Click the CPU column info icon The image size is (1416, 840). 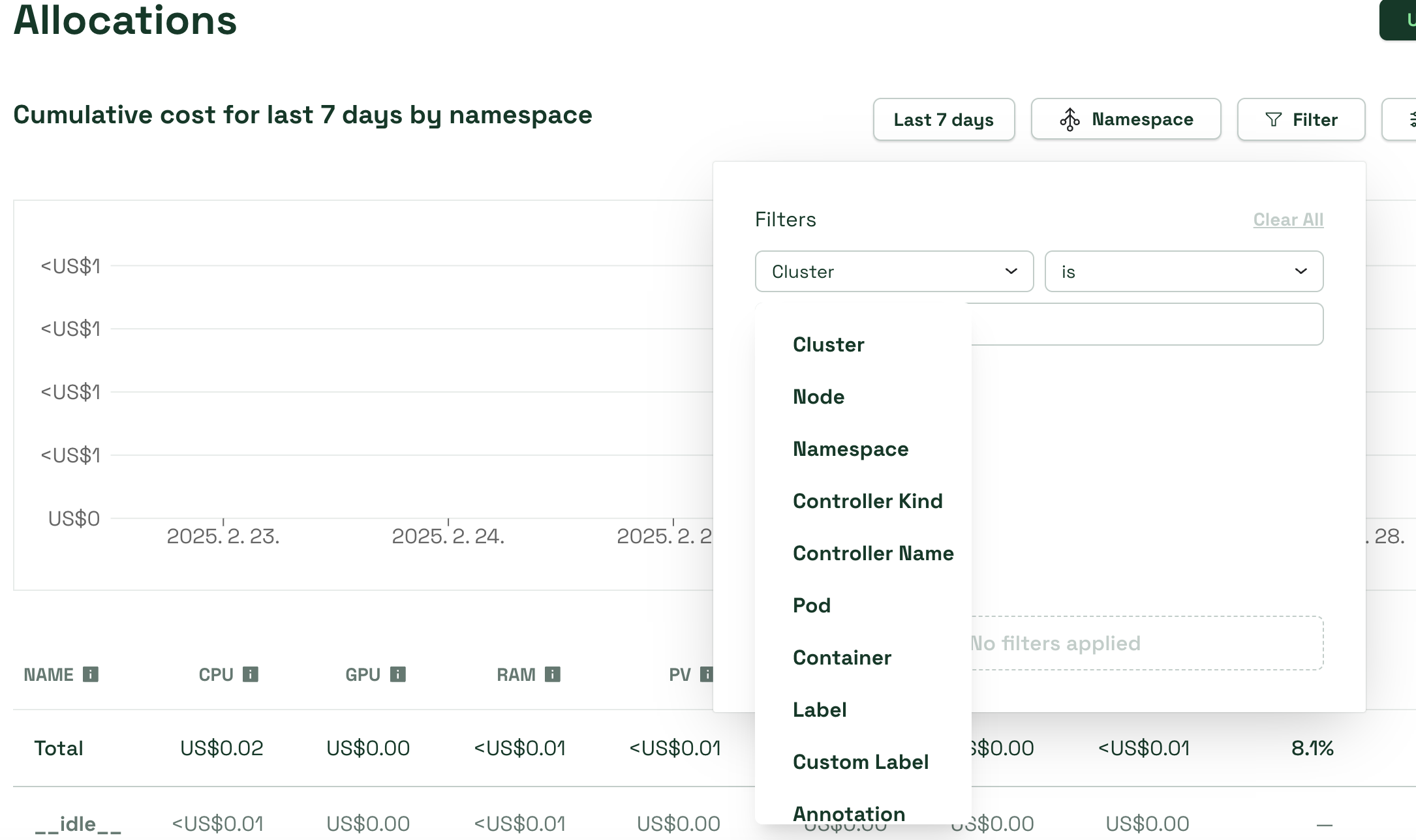pos(251,674)
